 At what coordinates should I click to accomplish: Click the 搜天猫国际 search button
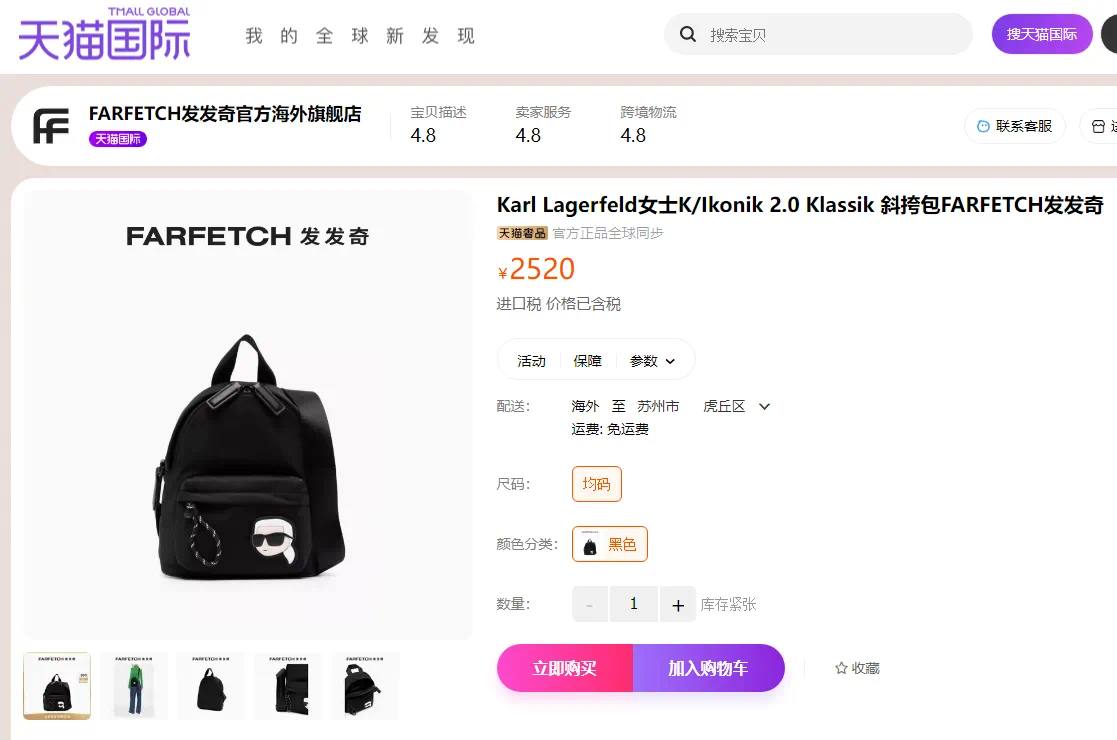pyautogui.click(x=1041, y=34)
